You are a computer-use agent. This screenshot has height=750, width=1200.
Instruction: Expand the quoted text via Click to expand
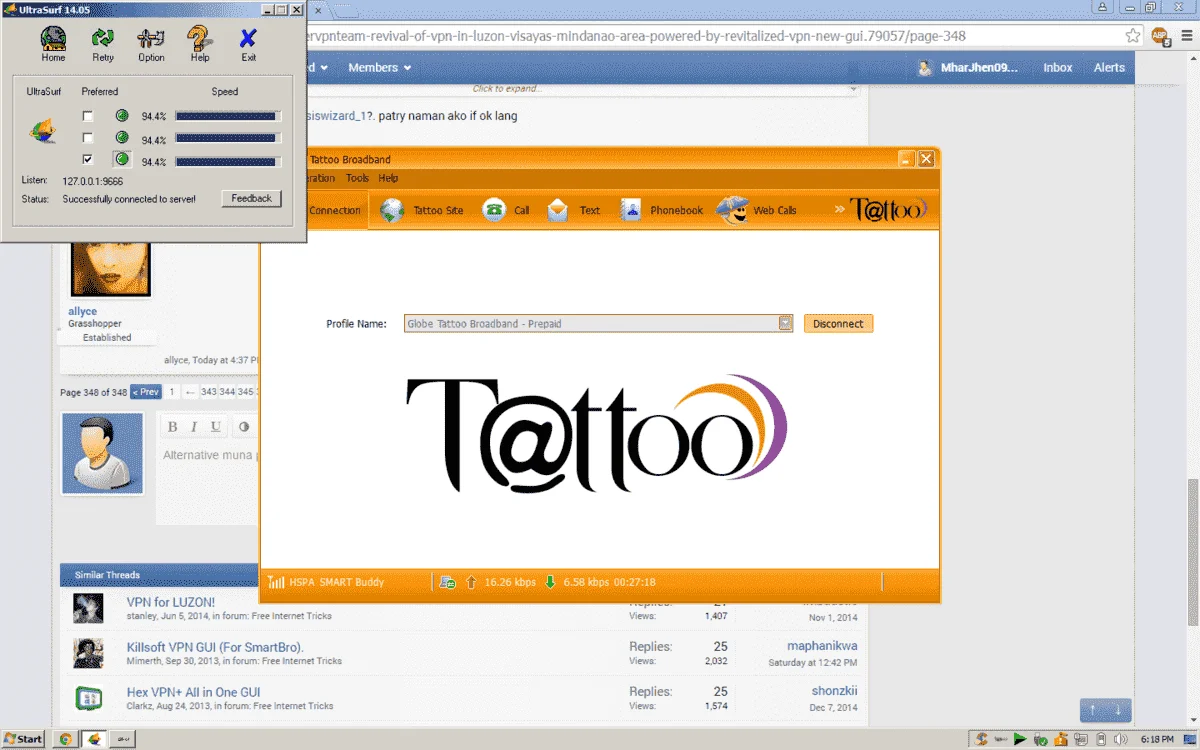(508, 88)
